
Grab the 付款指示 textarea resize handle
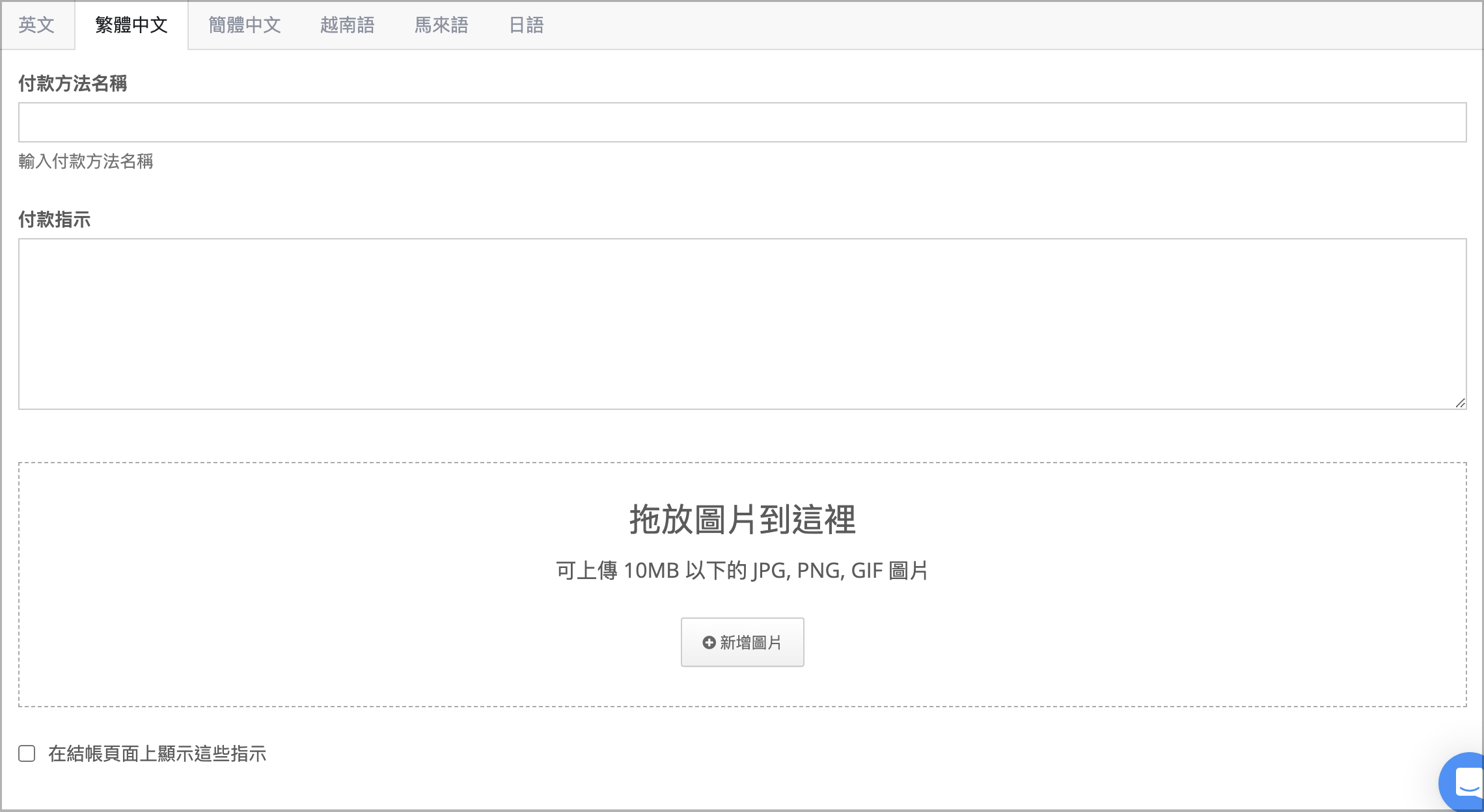[x=1460, y=403]
